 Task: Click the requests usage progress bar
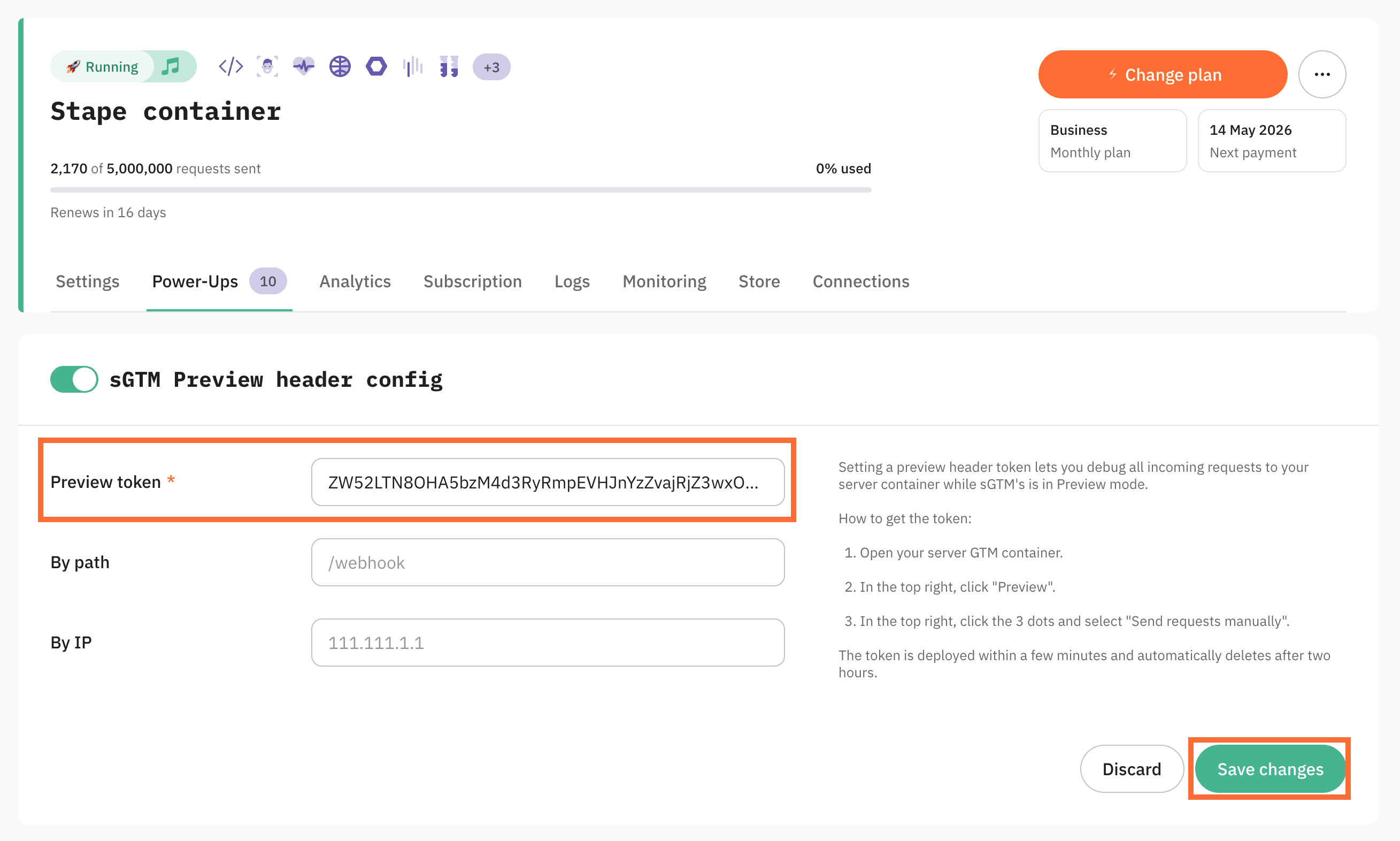(x=460, y=190)
